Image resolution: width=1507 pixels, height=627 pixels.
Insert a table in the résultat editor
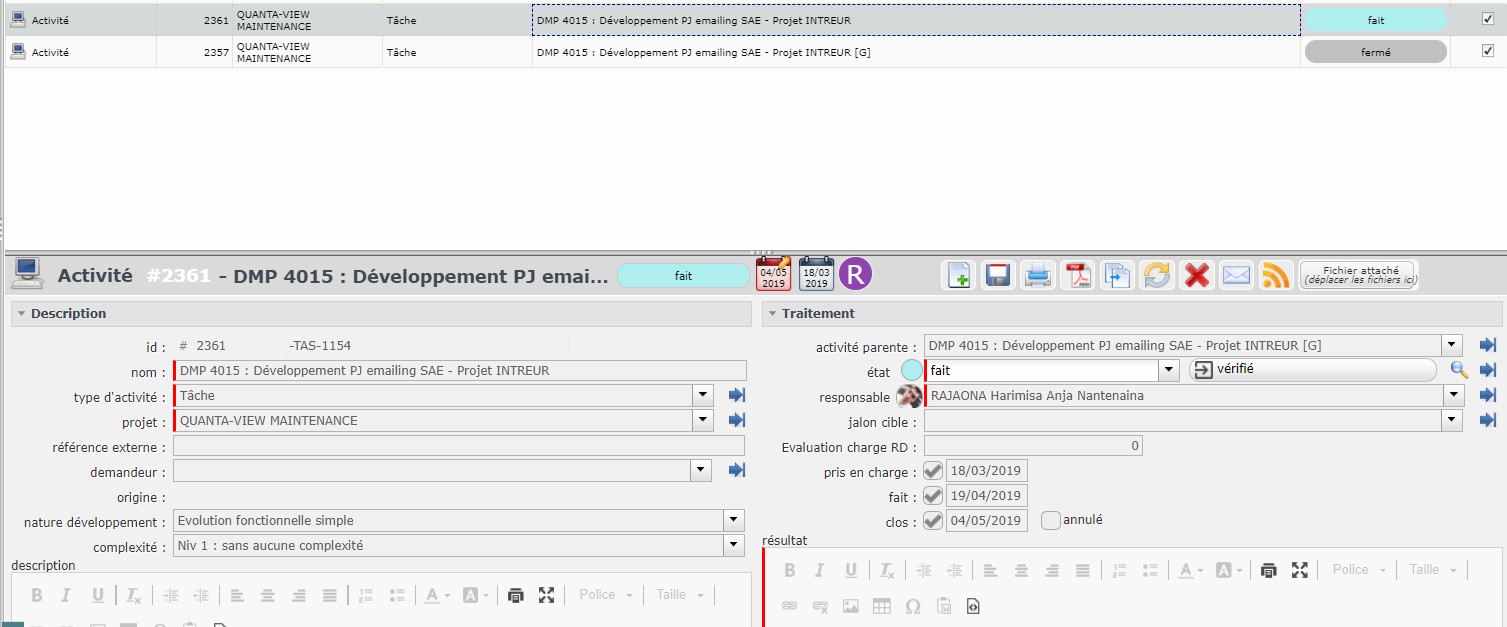881,606
